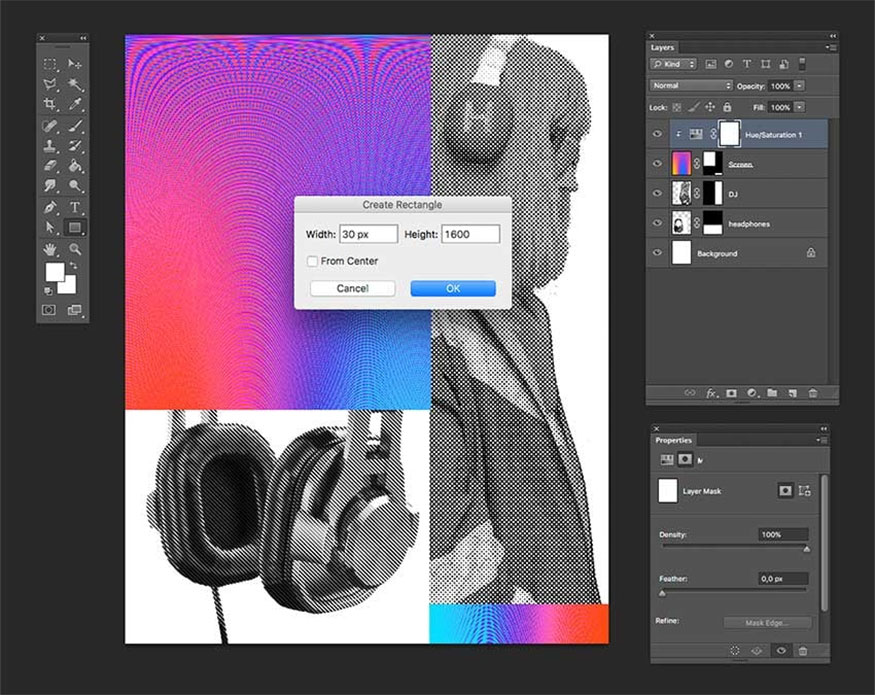Enable the From Center checkbox
Screen dimensions: 875x695
click(313, 261)
